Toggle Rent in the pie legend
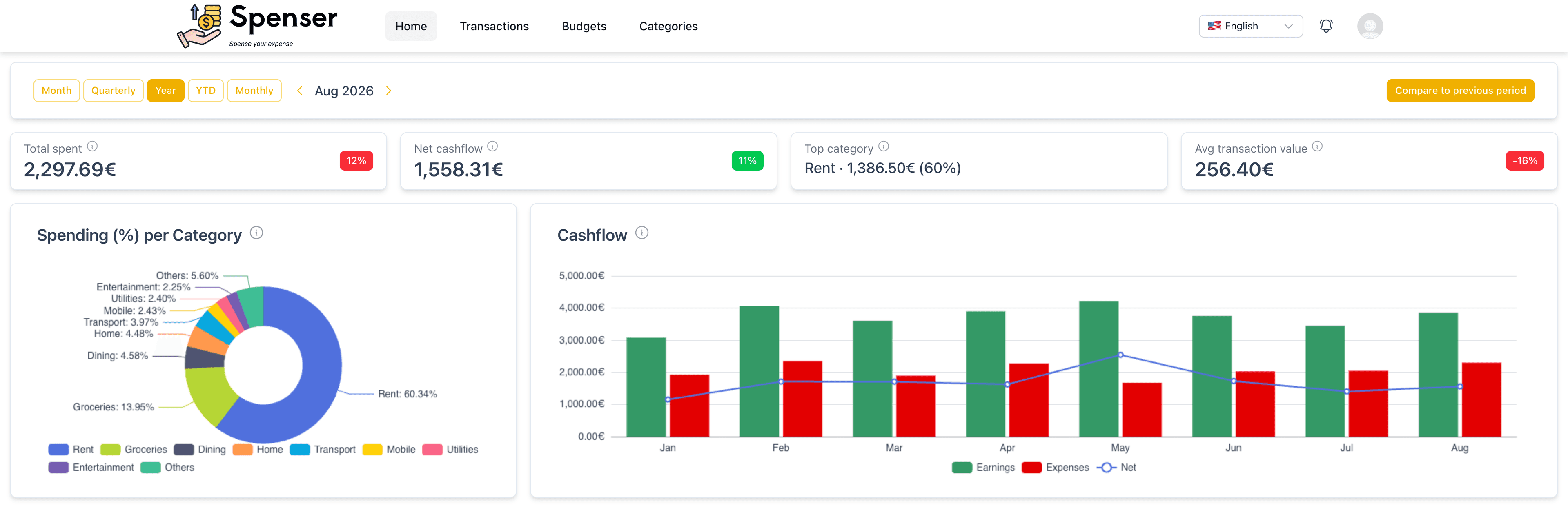The height and width of the screenshot is (510, 1568). (x=71, y=450)
